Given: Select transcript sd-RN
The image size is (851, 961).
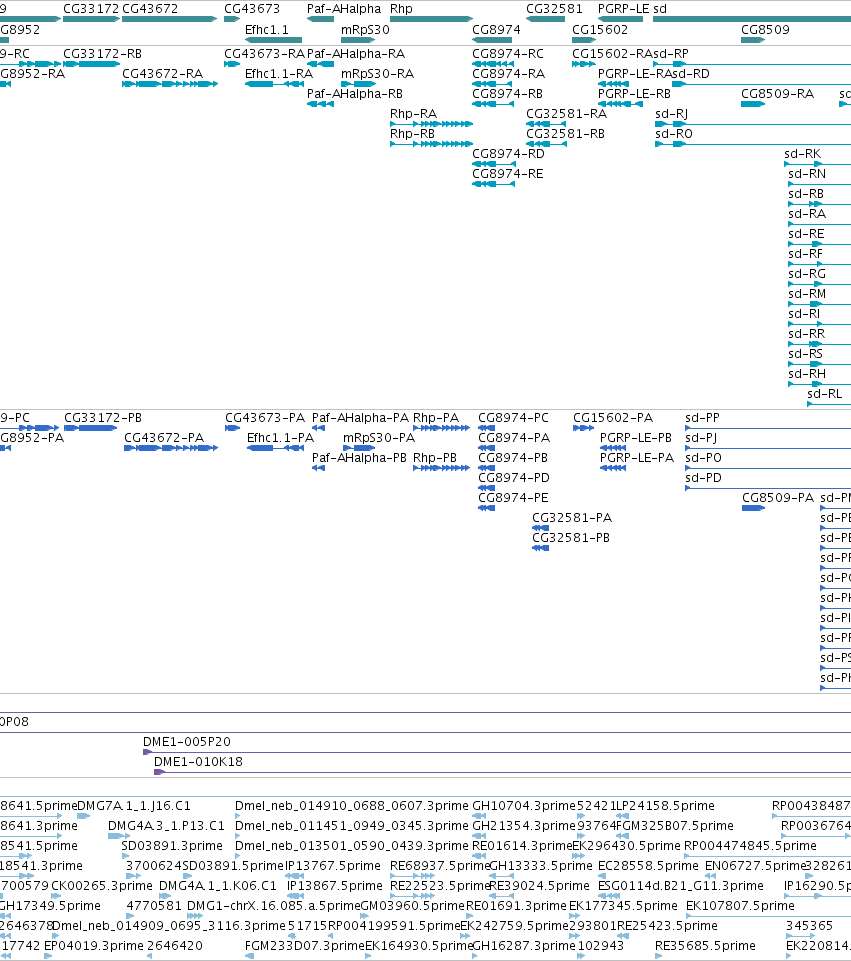Looking at the screenshot, I should [807, 174].
